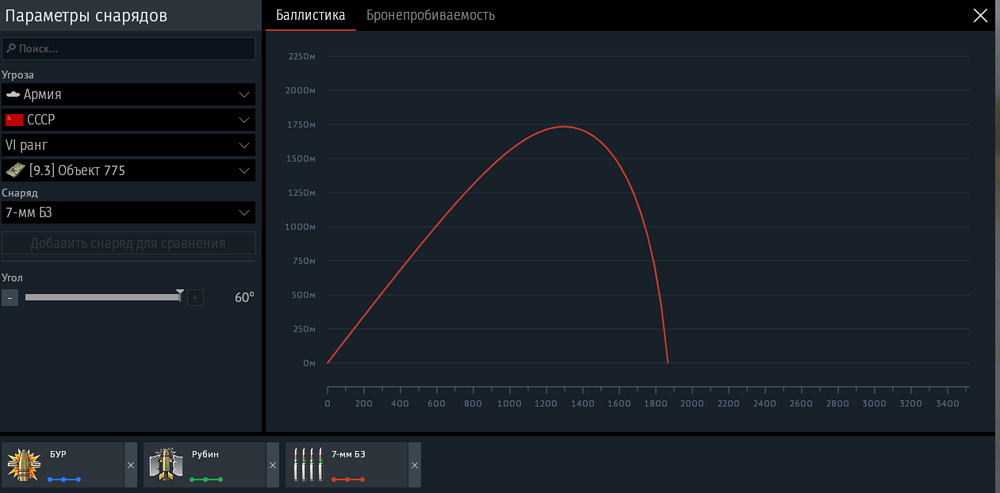Open the Армия threat type dropdown
This screenshot has height=493, width=1000.
point(128,94)
